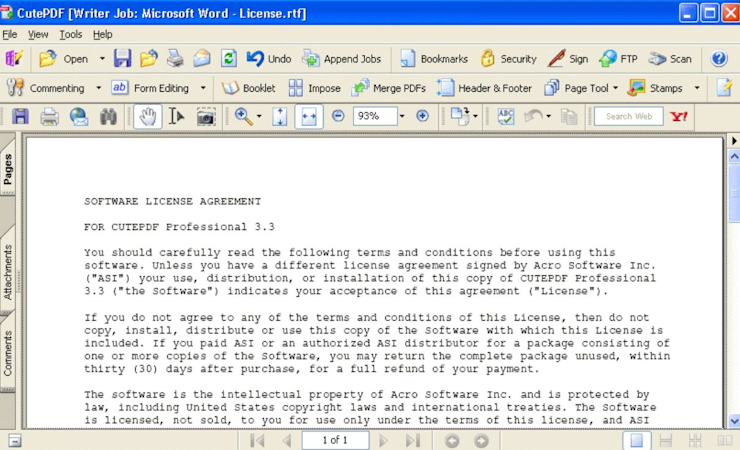Click the Zoom In magnifier tool
This screenshot has height=450, width=740.
[244, 117]
